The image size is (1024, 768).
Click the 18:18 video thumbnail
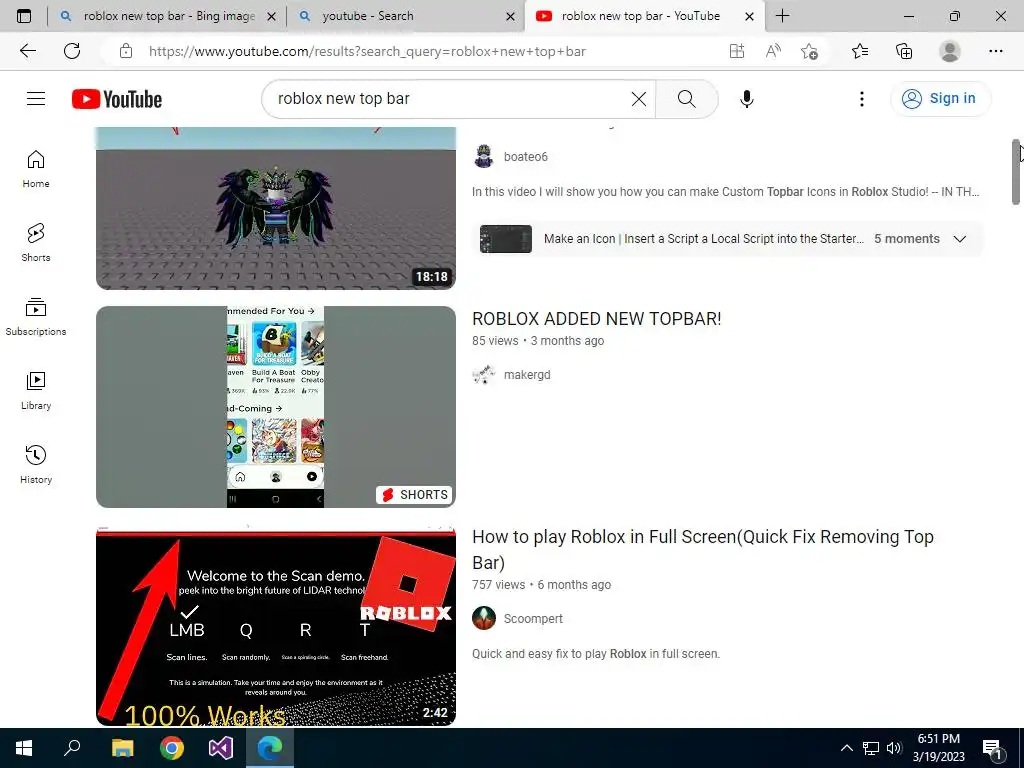point(276,208)
